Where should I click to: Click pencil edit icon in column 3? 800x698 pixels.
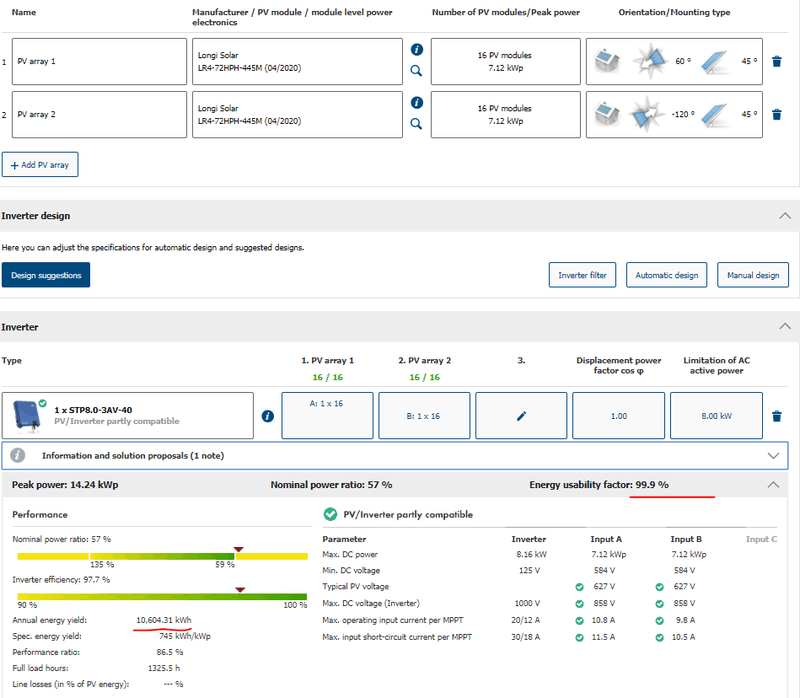point(520,416)
